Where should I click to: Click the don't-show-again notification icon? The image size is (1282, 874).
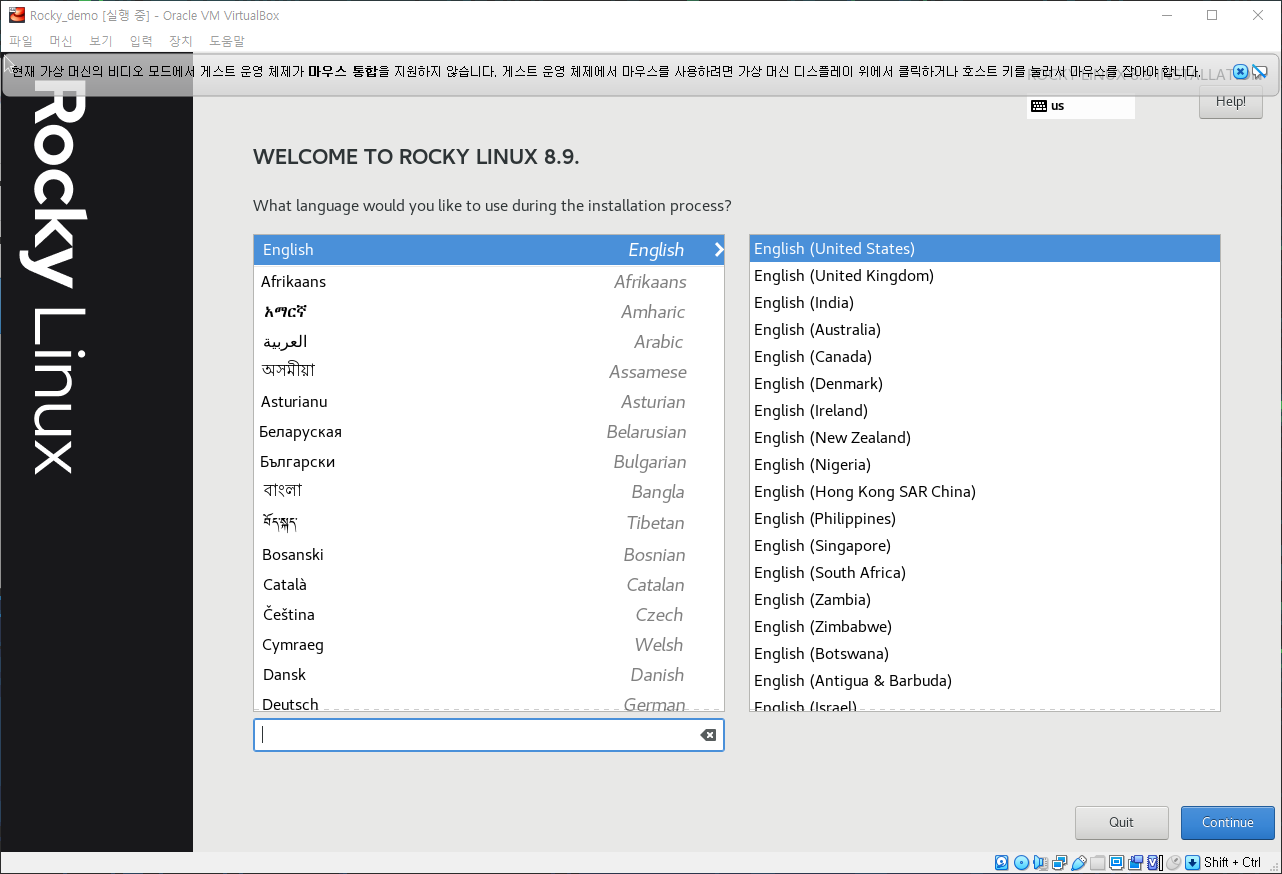click(1260, 72)
